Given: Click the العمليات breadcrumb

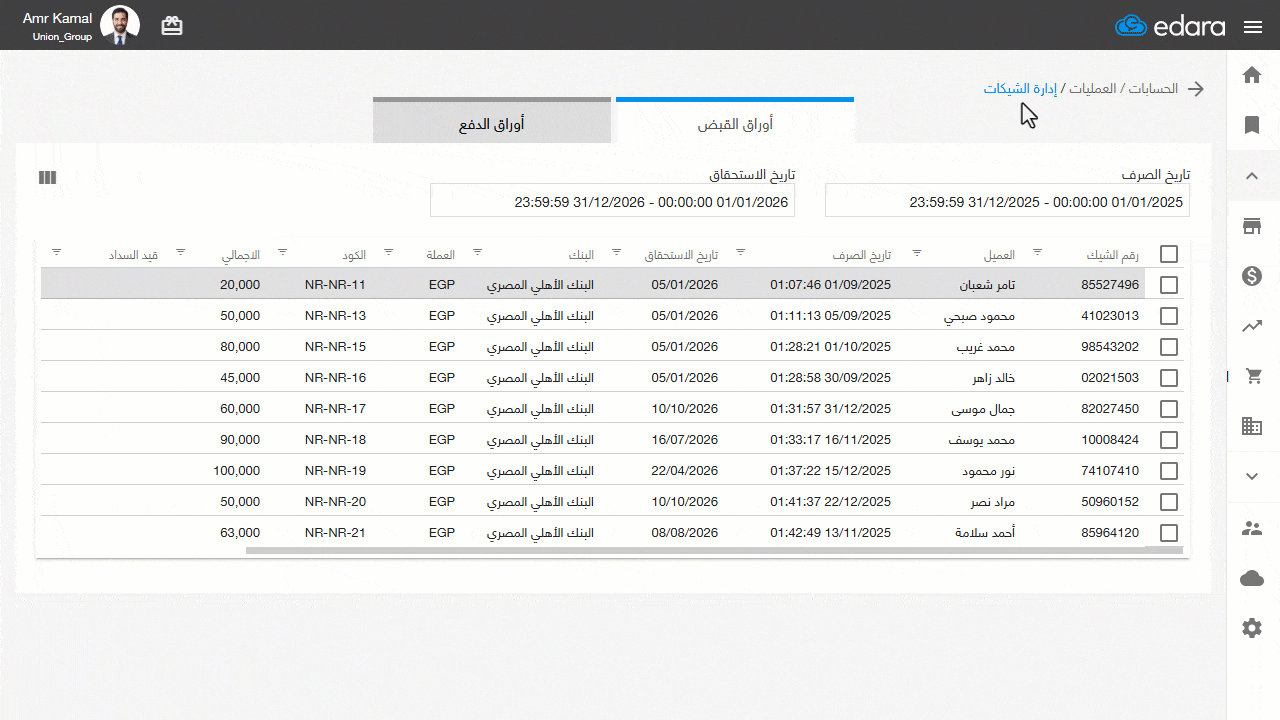Looking at the screenshot, I should click(1093, 89).
